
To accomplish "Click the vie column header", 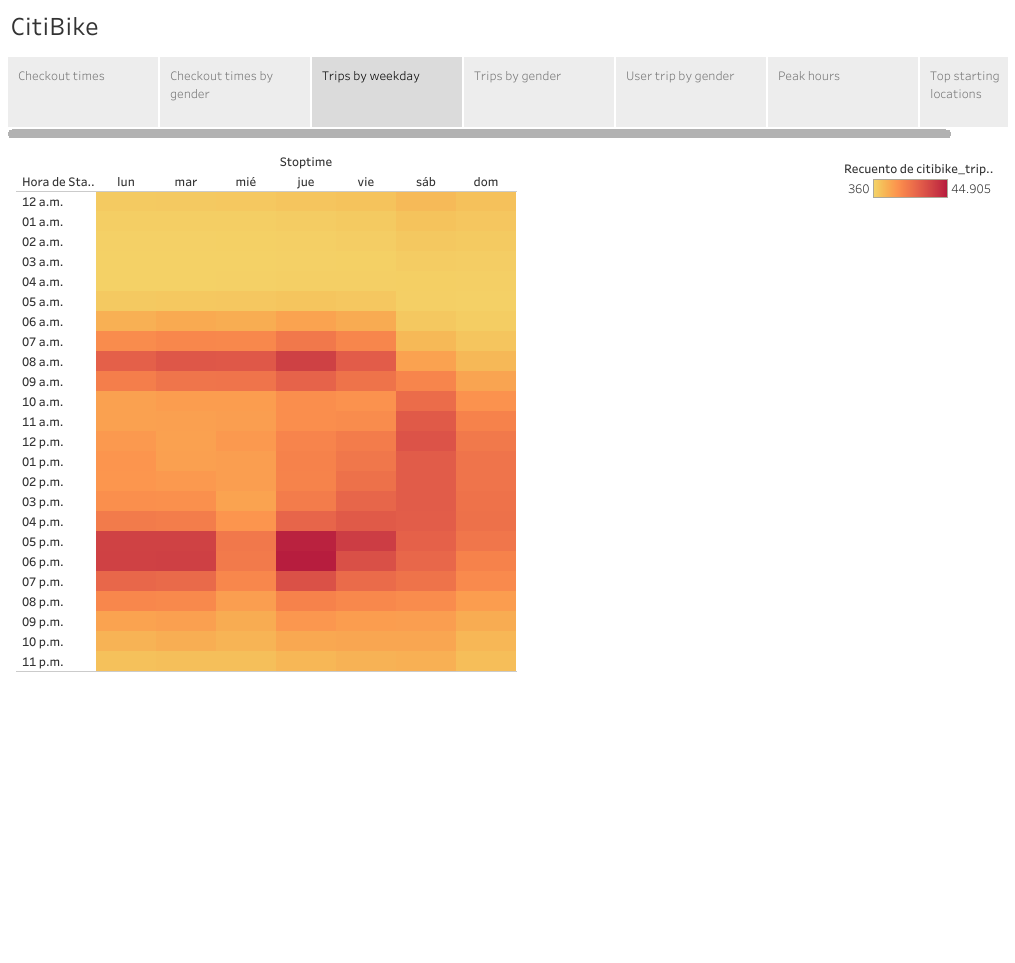I will [x=365, y=181].
